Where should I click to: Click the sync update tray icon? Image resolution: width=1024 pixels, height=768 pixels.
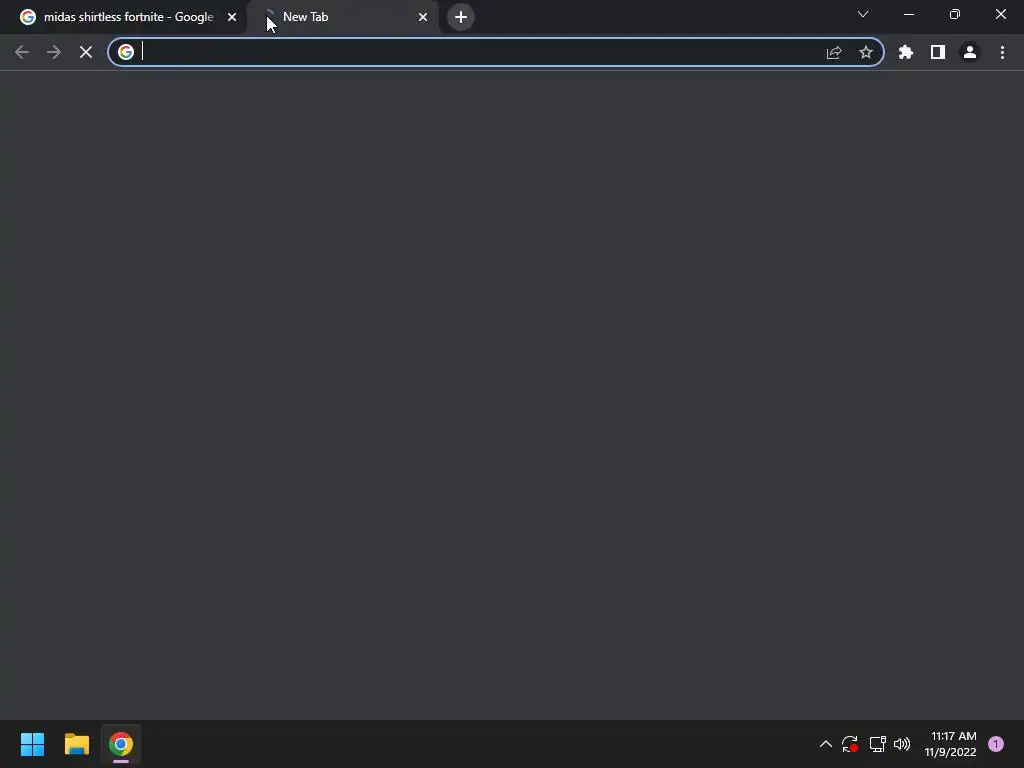click(x=850, y=744)
